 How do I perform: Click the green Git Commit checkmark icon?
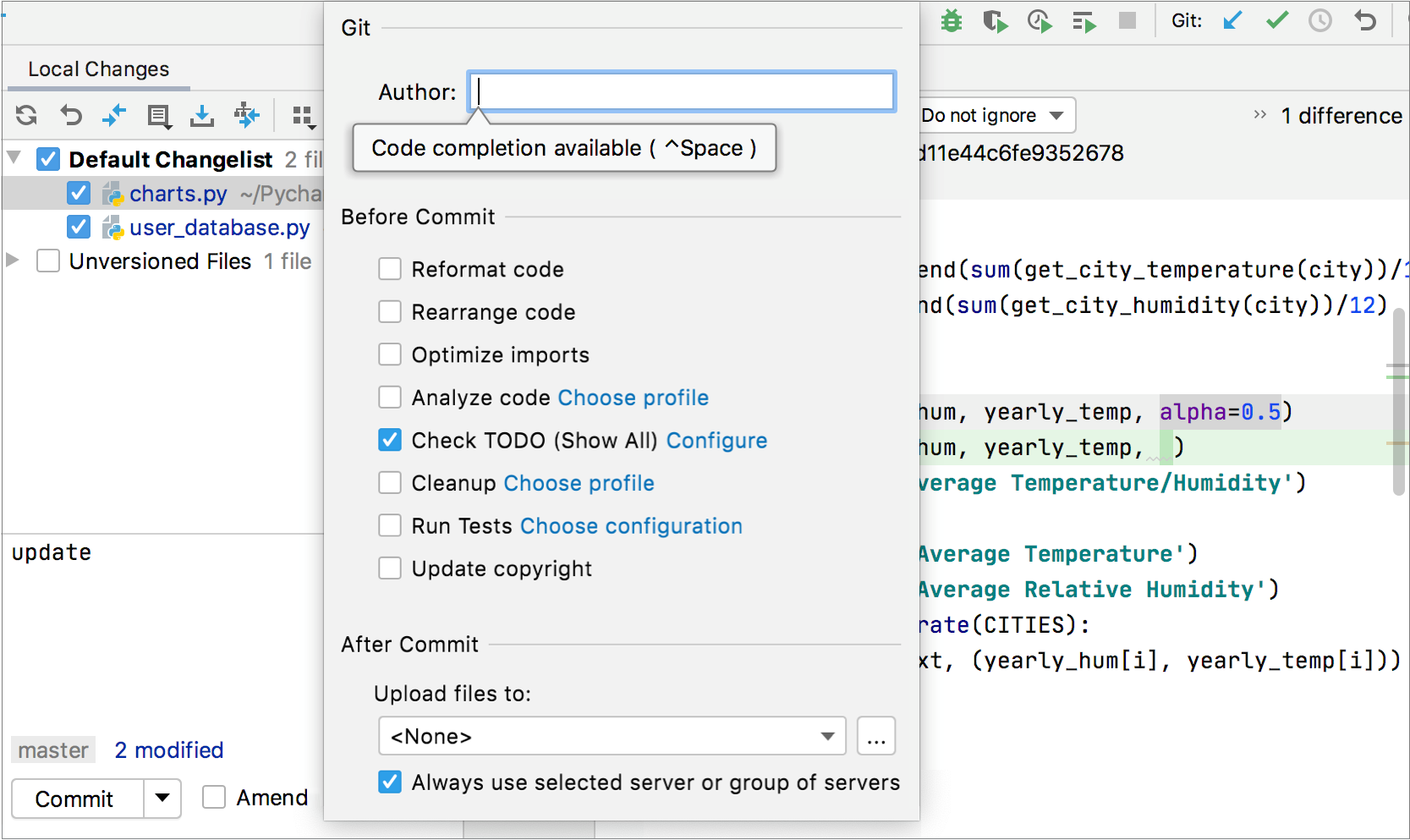pos(1276,21)
